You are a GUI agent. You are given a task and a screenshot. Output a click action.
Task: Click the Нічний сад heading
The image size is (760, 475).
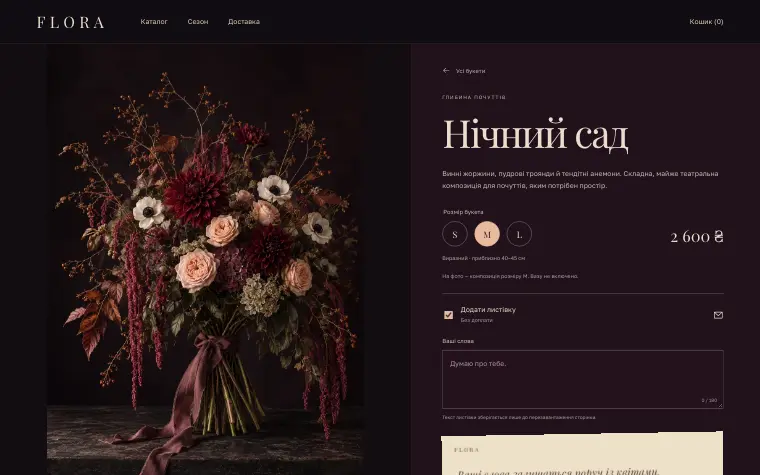(x=536, y=134)
